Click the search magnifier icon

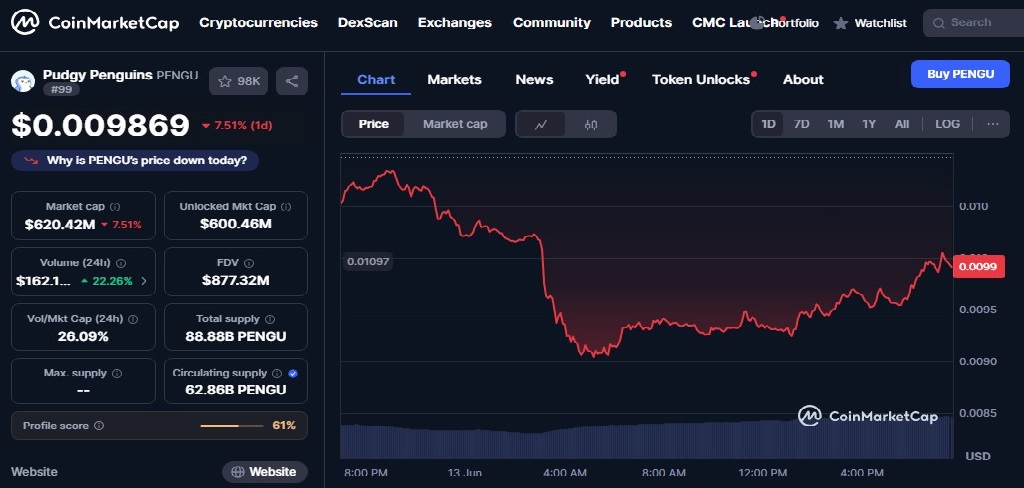coord(938,24)
